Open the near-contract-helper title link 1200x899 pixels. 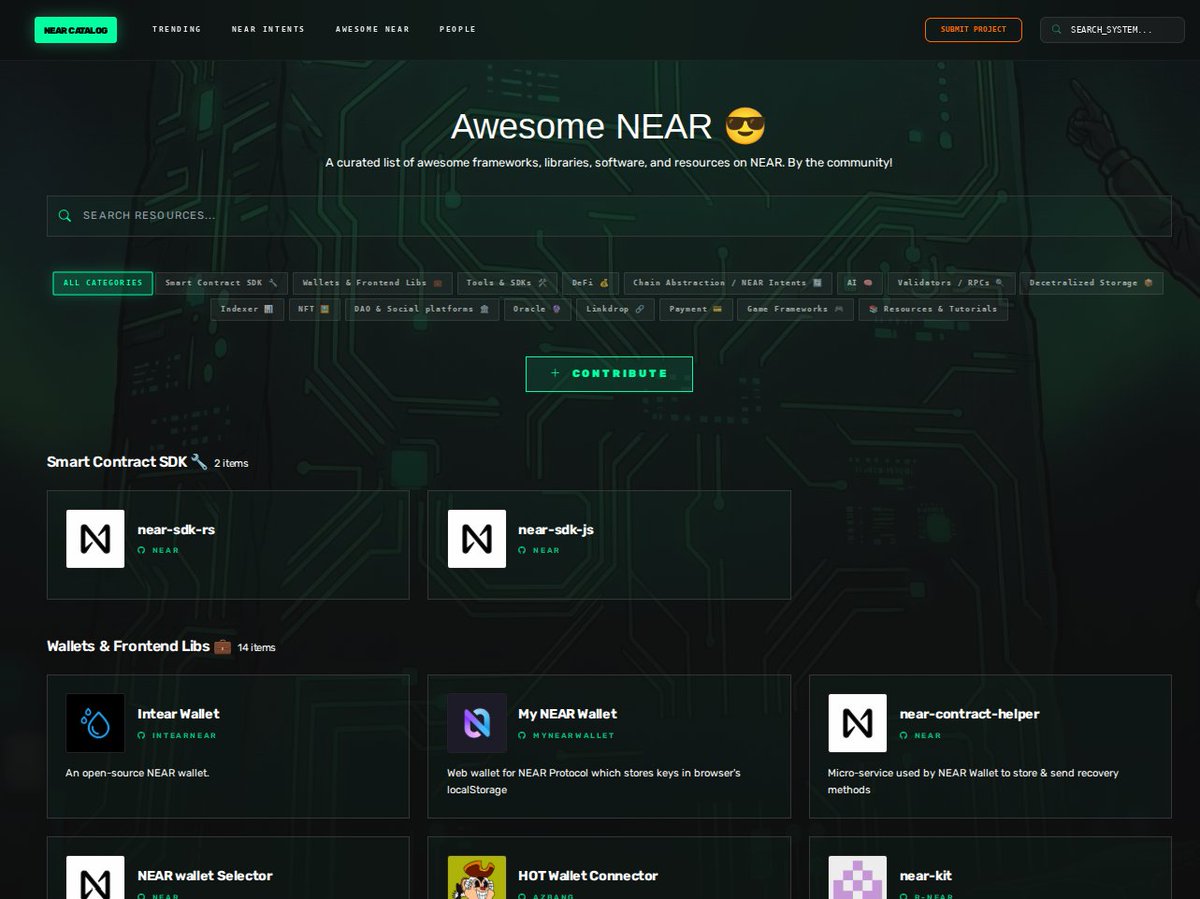[x=969, y=714]
